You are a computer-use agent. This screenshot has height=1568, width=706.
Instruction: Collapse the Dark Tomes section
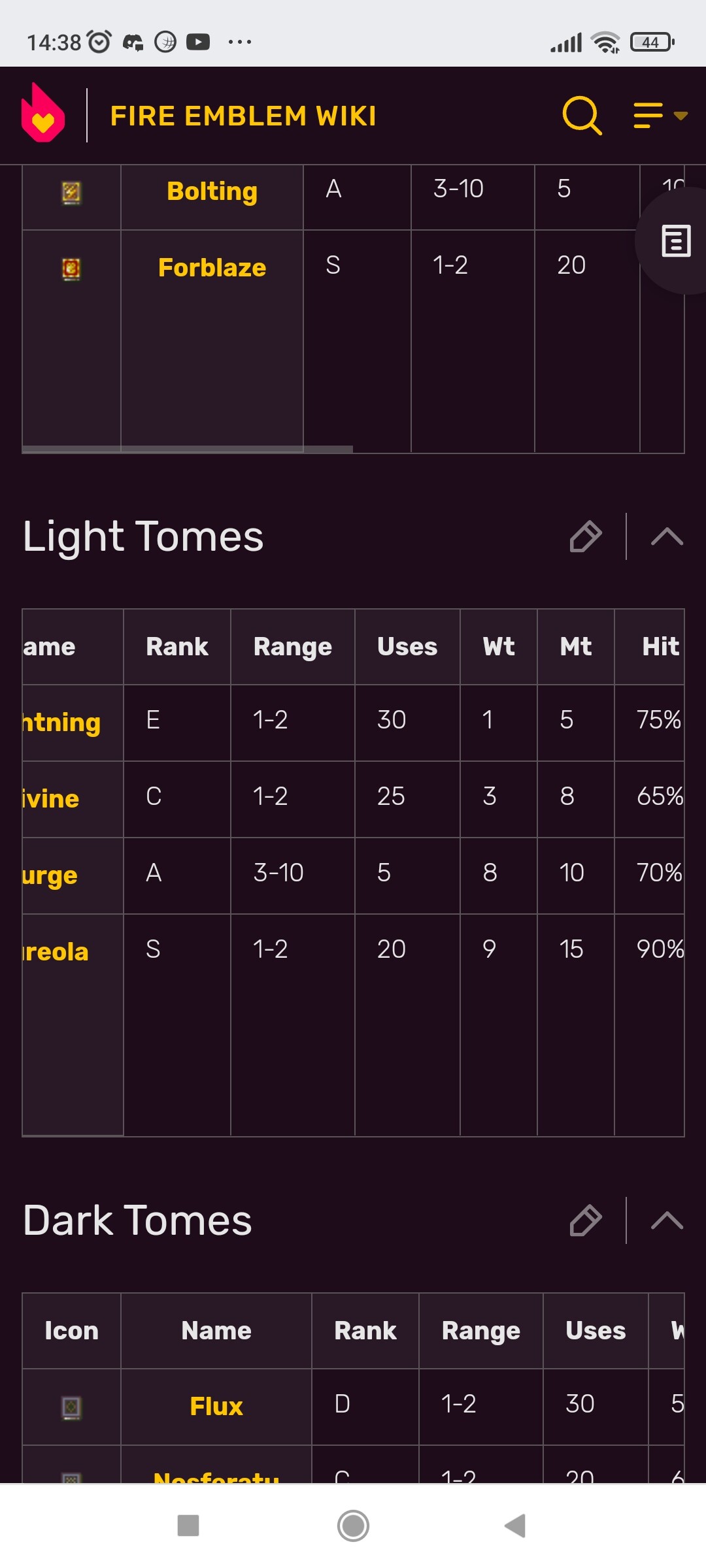667,1220
